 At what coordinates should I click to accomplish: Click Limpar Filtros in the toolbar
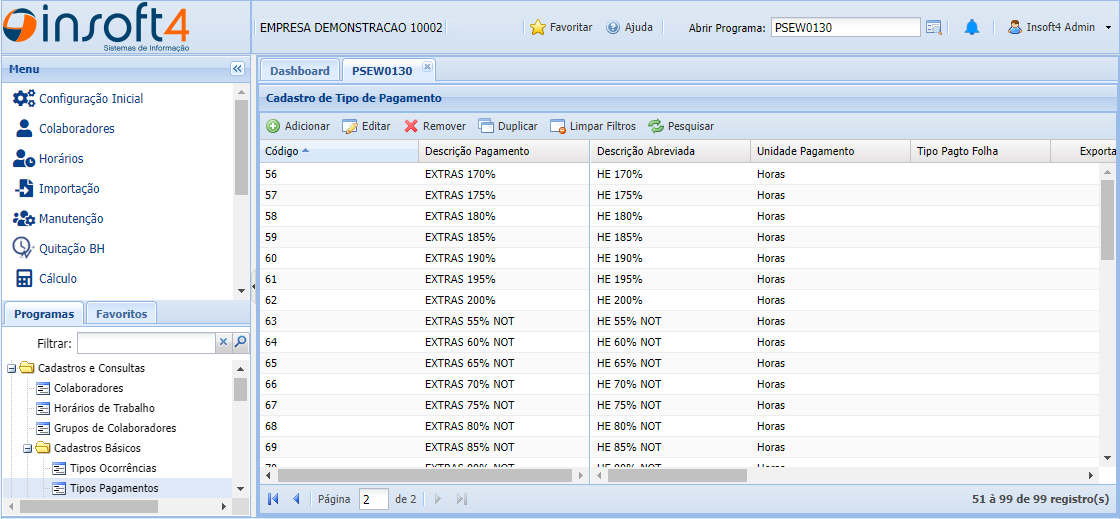pyautogui.click(x=592, y=126)
